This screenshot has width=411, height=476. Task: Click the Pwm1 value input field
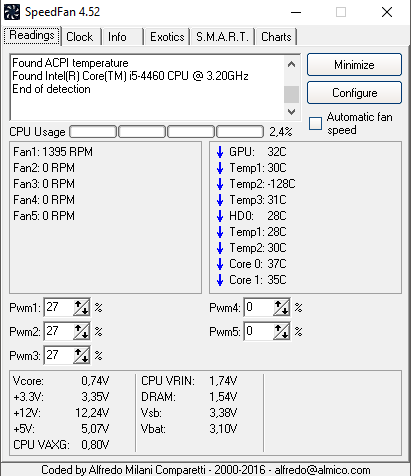pyautogui.click(x=59, y=307)
